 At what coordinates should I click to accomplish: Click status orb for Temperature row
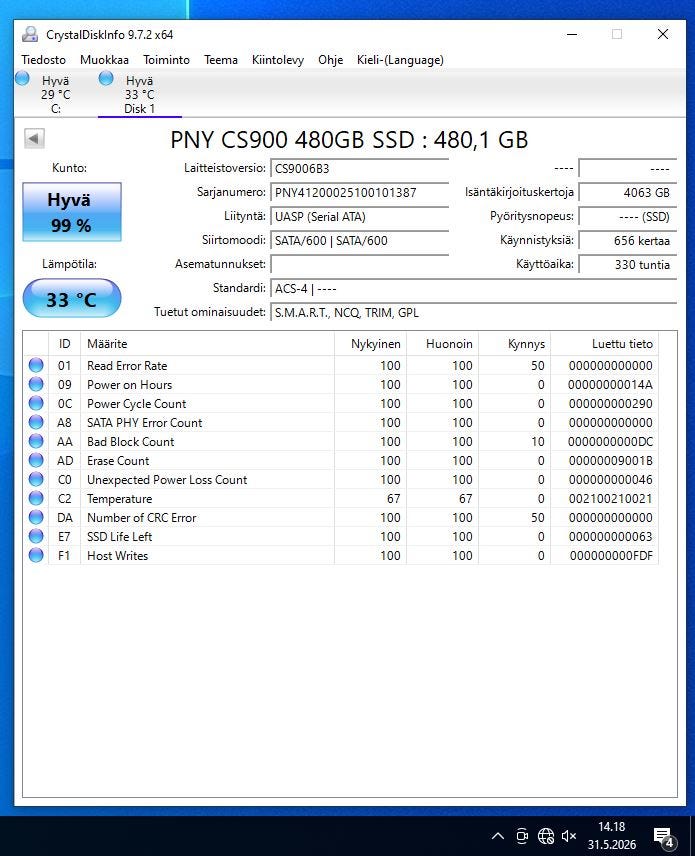(x=36, y=498)
